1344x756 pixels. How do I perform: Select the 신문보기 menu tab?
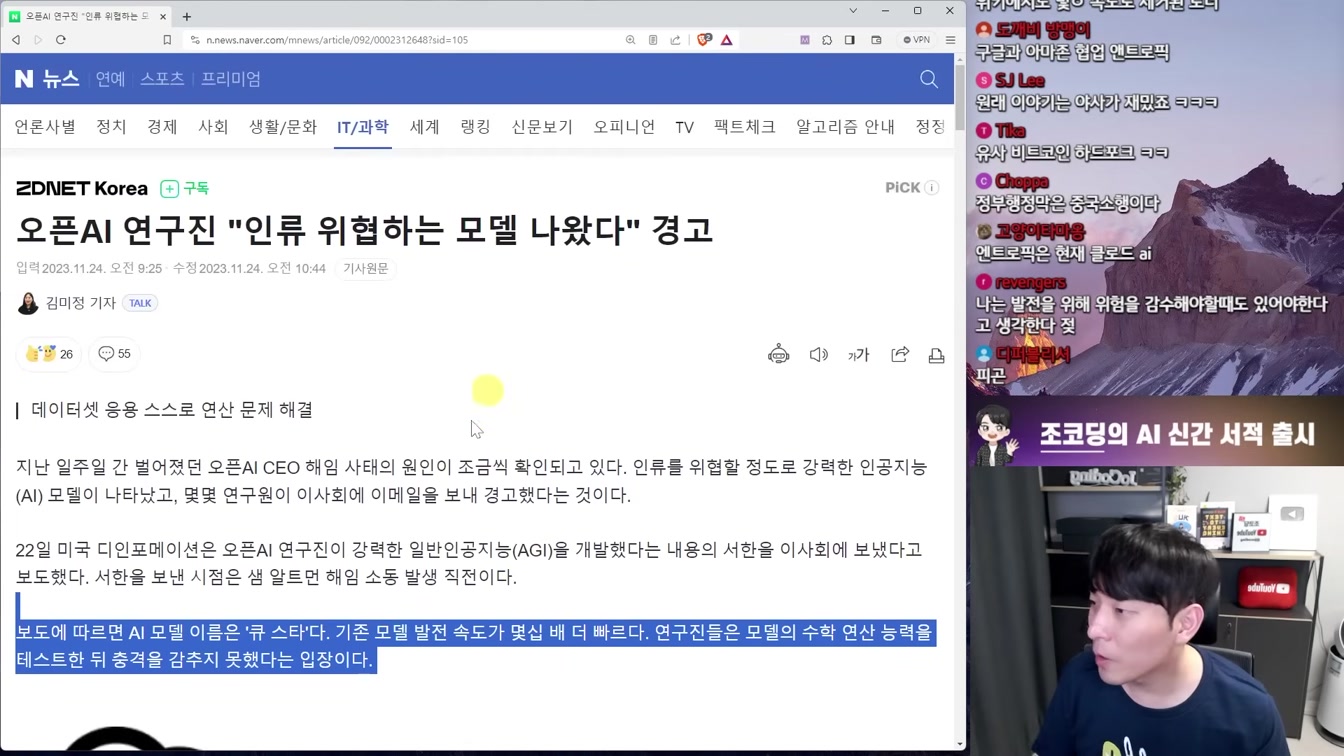pyautogui.click(x=542, y=127)
